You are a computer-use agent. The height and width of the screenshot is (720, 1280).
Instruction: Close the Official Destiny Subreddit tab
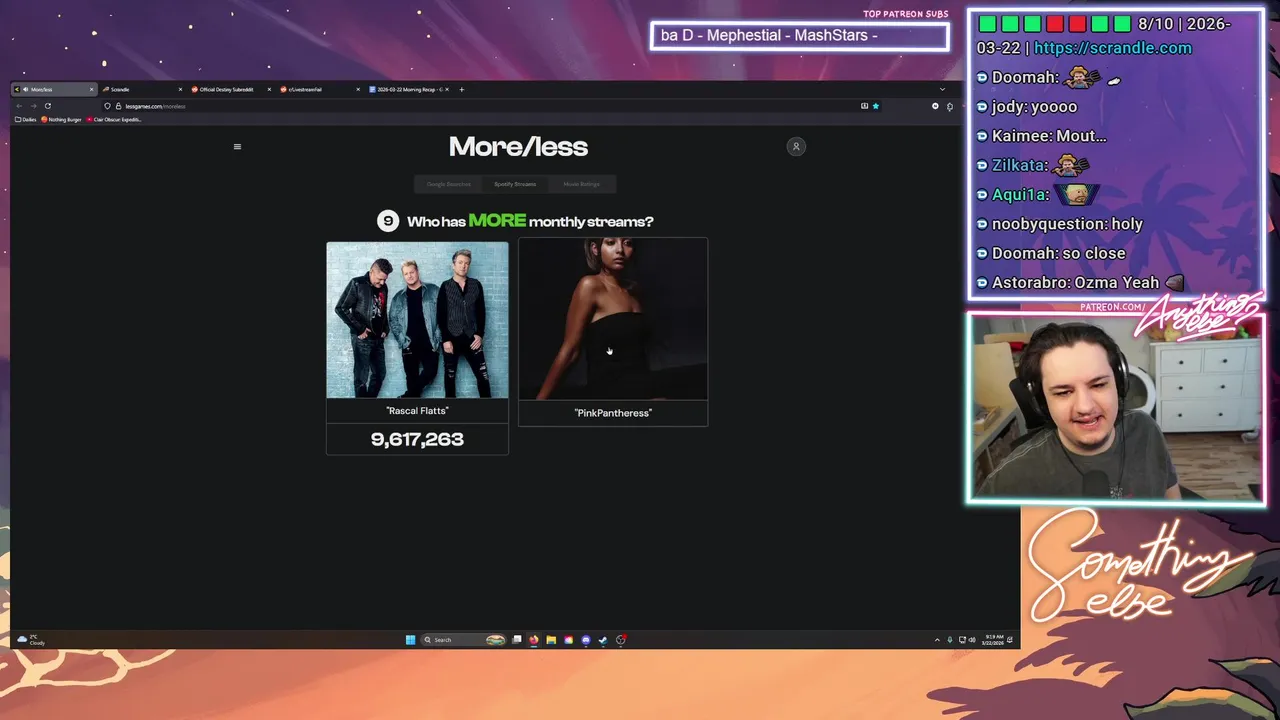click(x=269, y=89)
